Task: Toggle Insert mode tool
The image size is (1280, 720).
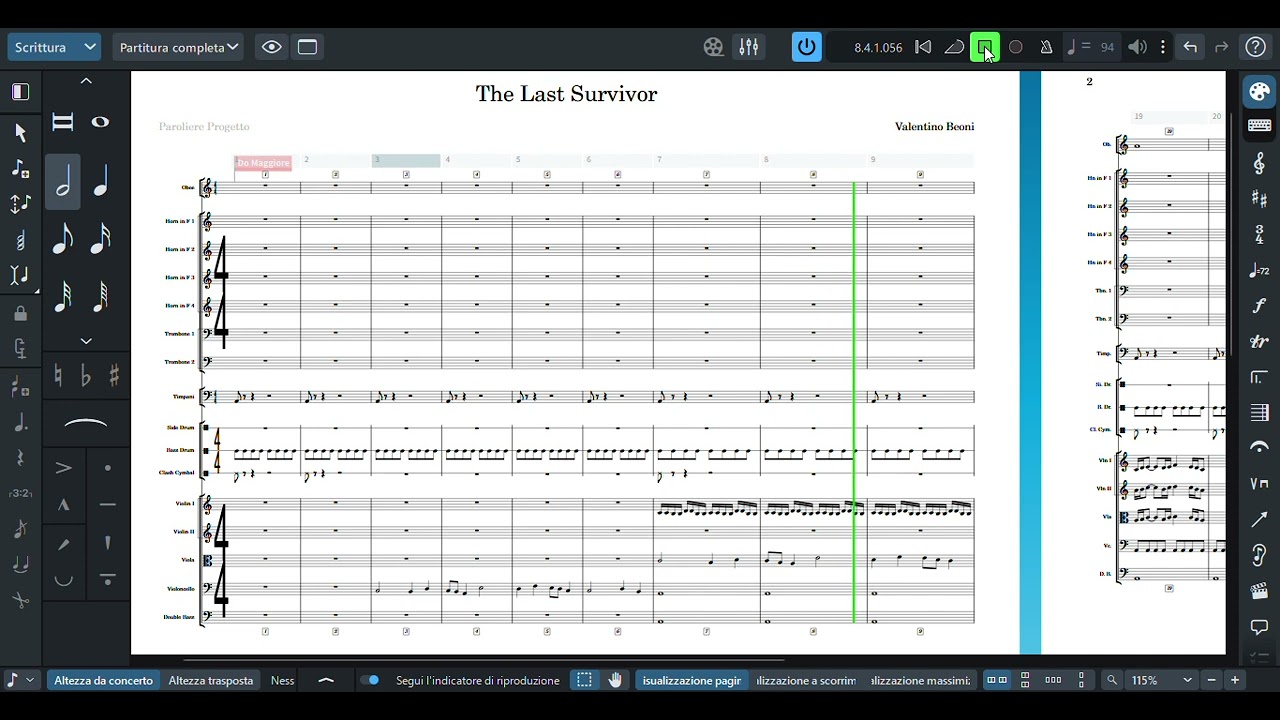Action: [20, 276]
